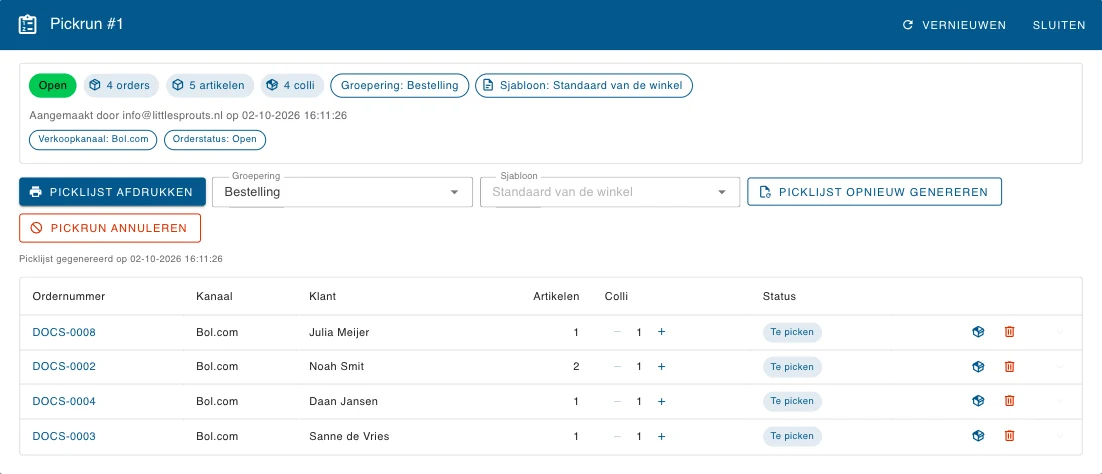Click Te picken status for Noah Smit
Image resolution: width=1102 pixels, height=474 pixels.
click(x=792, y=366)
